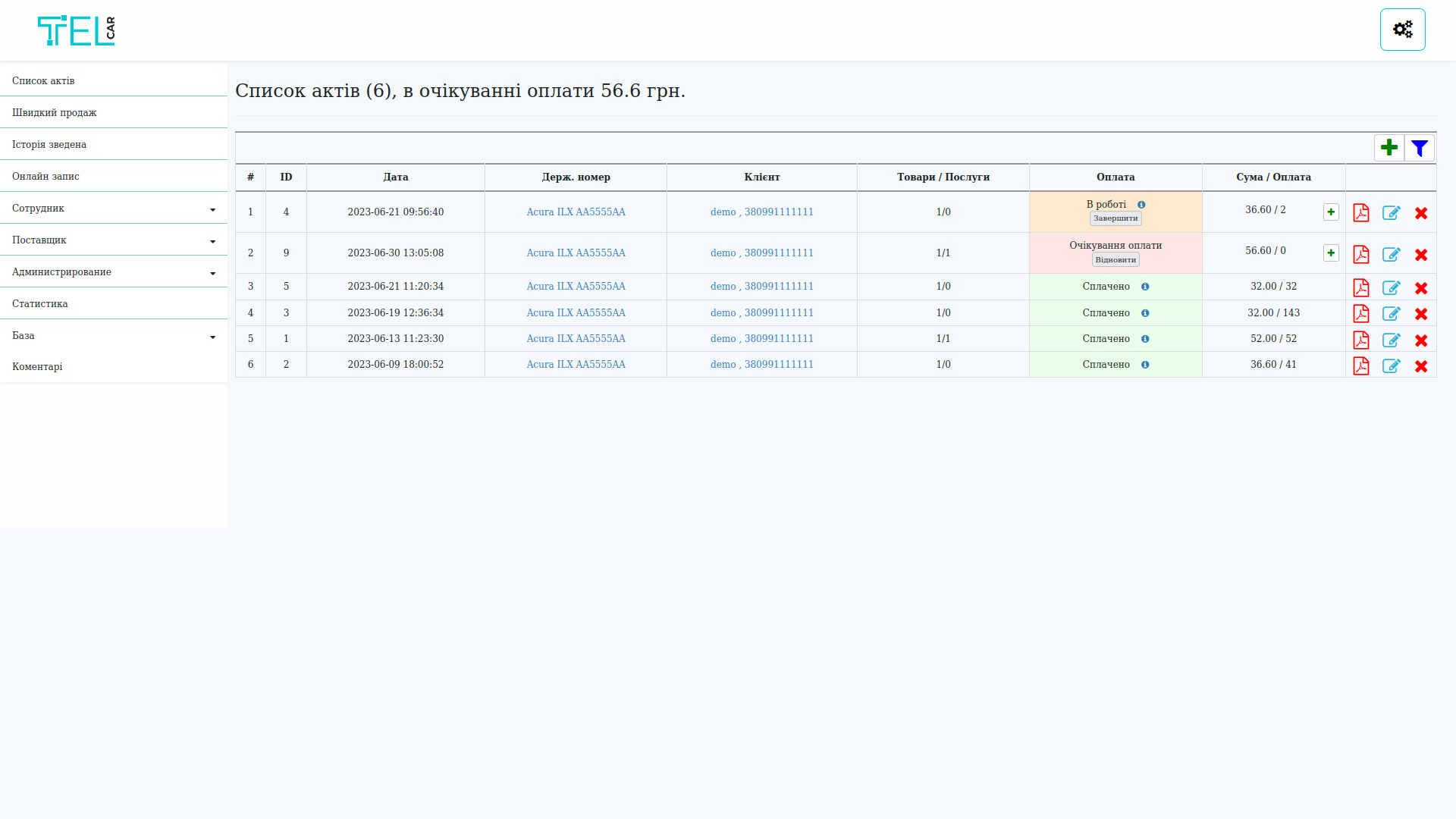Expand the Поставщик menu
1456x819 pixels.
pos(114,240)
